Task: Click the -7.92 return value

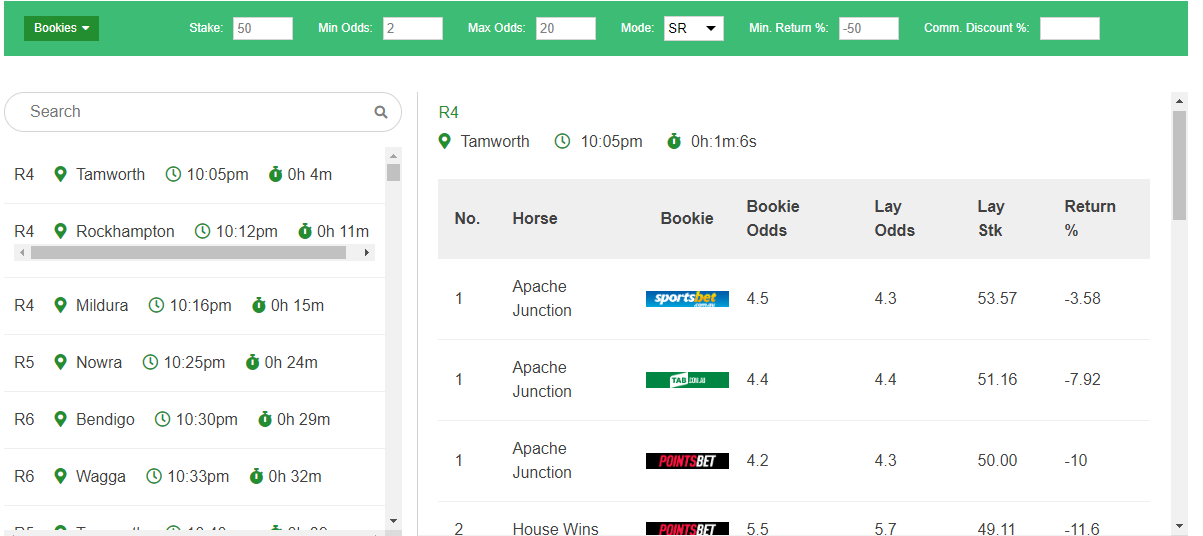Action: (x=1083, y=379)
